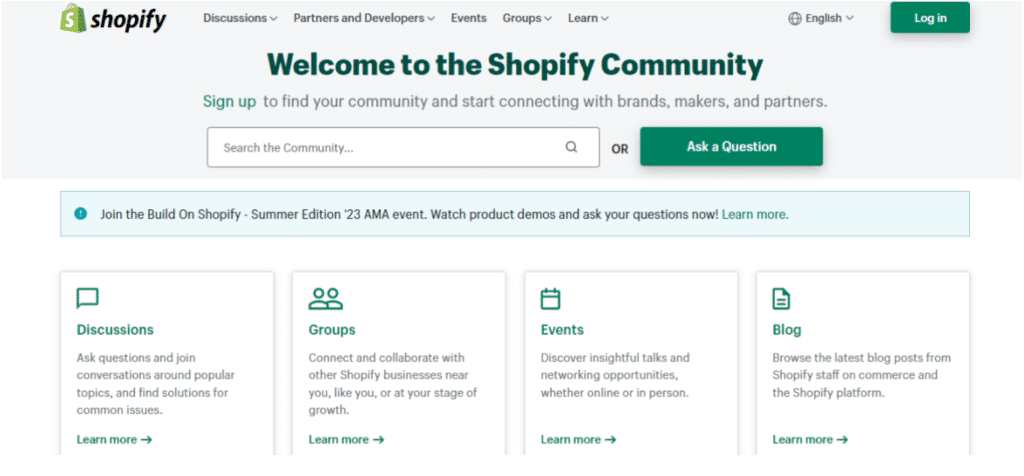1024x476 pixels.
Task: Click the banner info alert icon
Action: (x=80, y=214)
